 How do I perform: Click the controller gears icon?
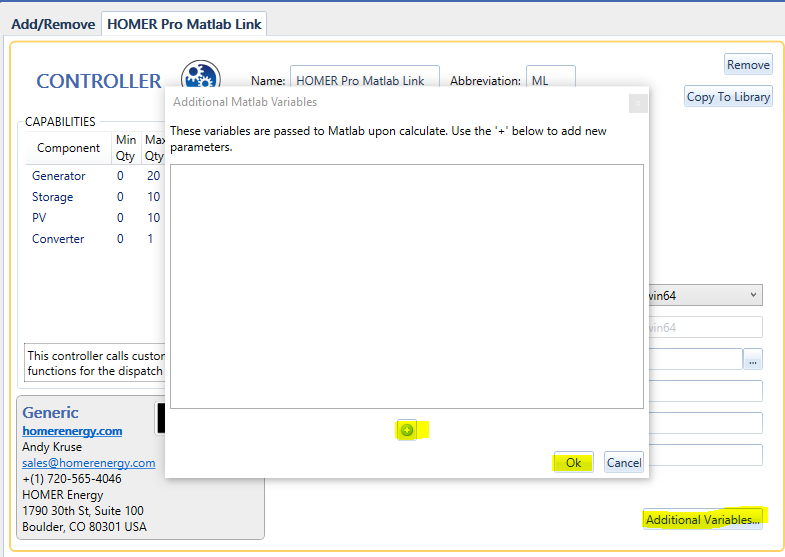201,75
